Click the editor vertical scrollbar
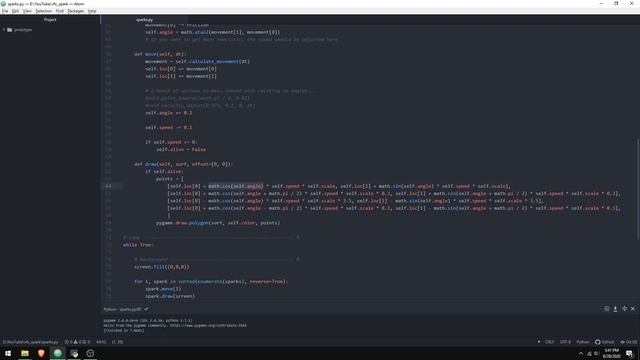This screenshot has width=640, height=360. coord(638,190)
